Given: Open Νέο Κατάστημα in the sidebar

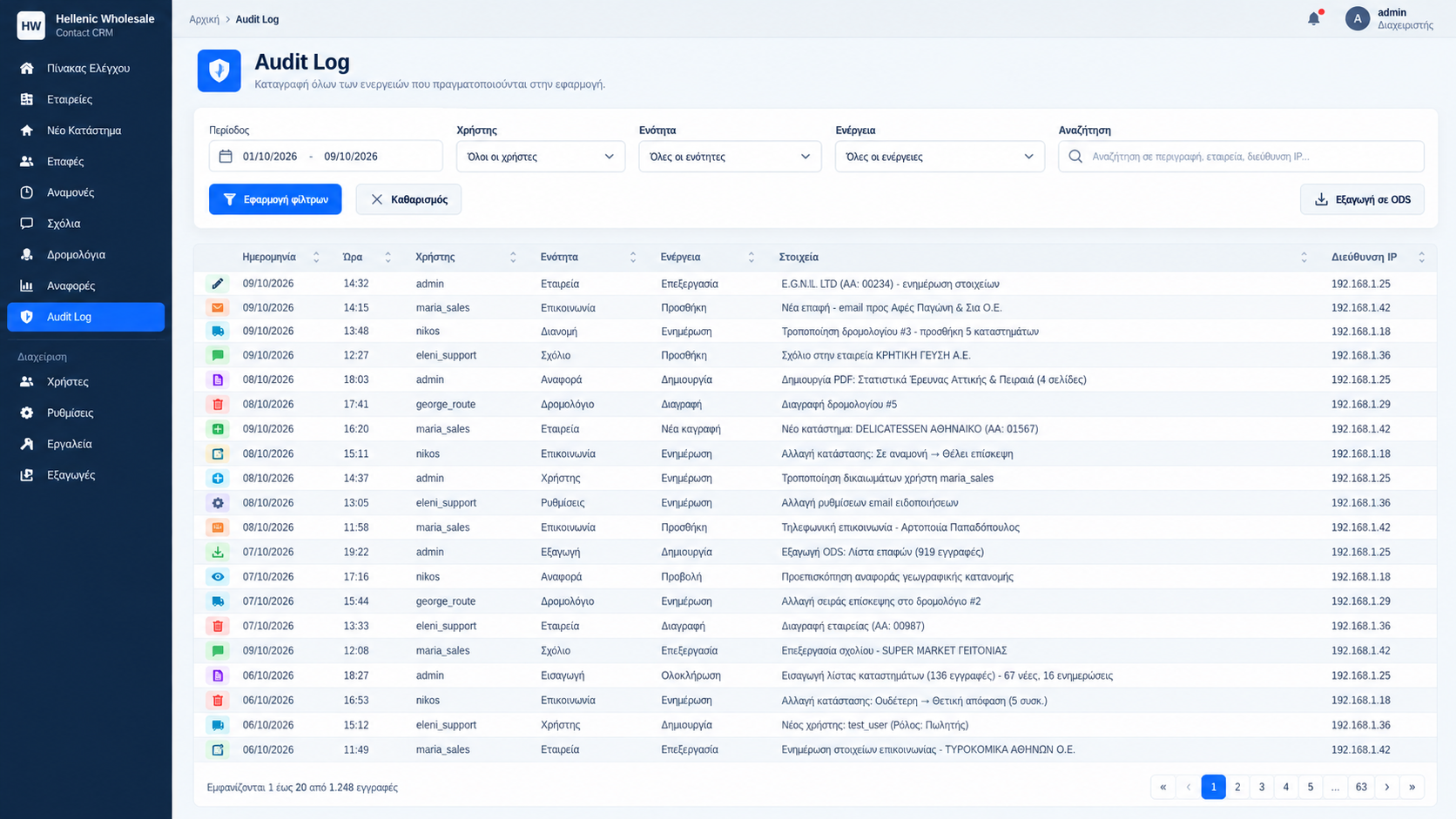Looking at the screenshot, I should (x=85, y=131).
